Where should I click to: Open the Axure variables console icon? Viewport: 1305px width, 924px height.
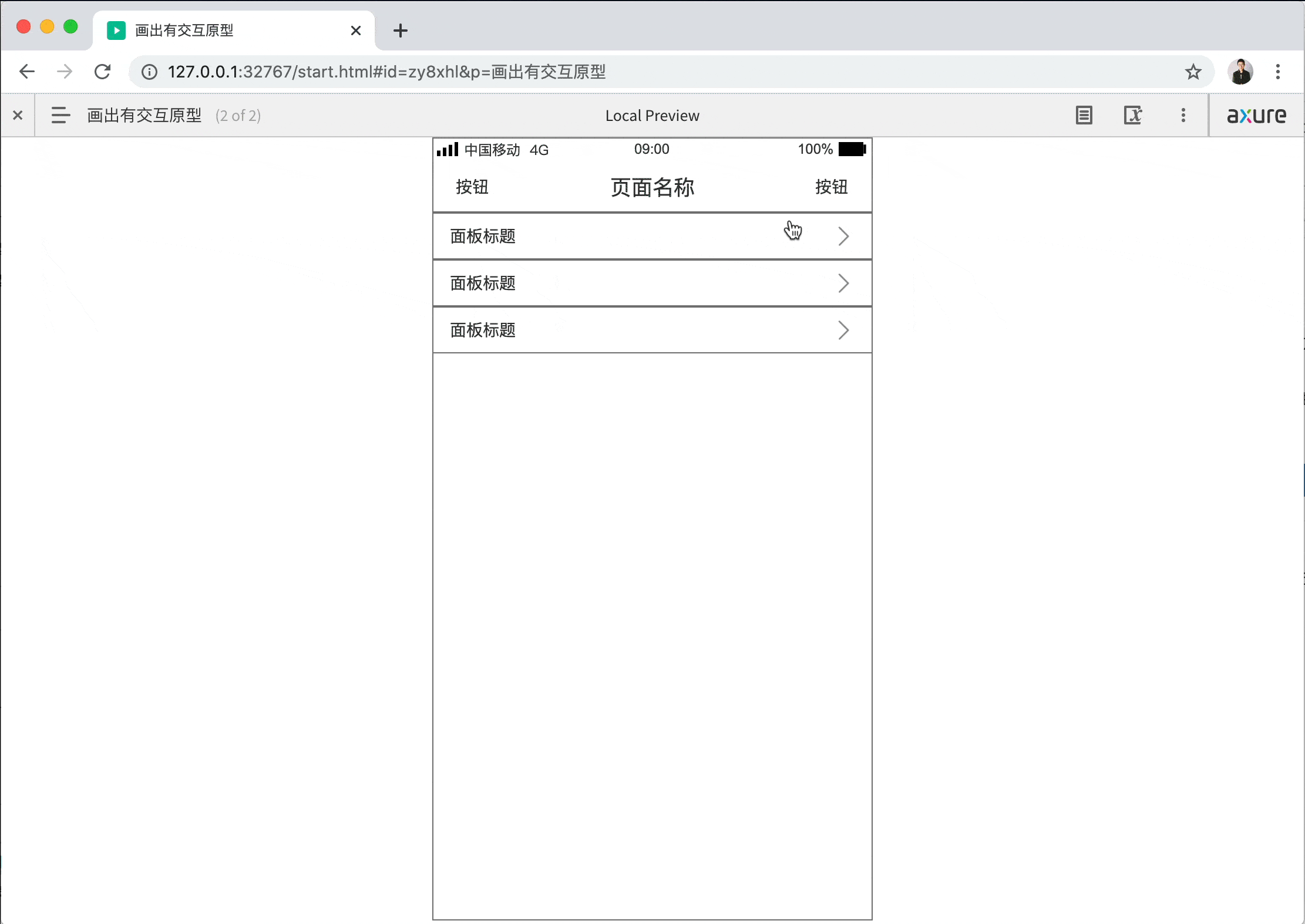1133,115
